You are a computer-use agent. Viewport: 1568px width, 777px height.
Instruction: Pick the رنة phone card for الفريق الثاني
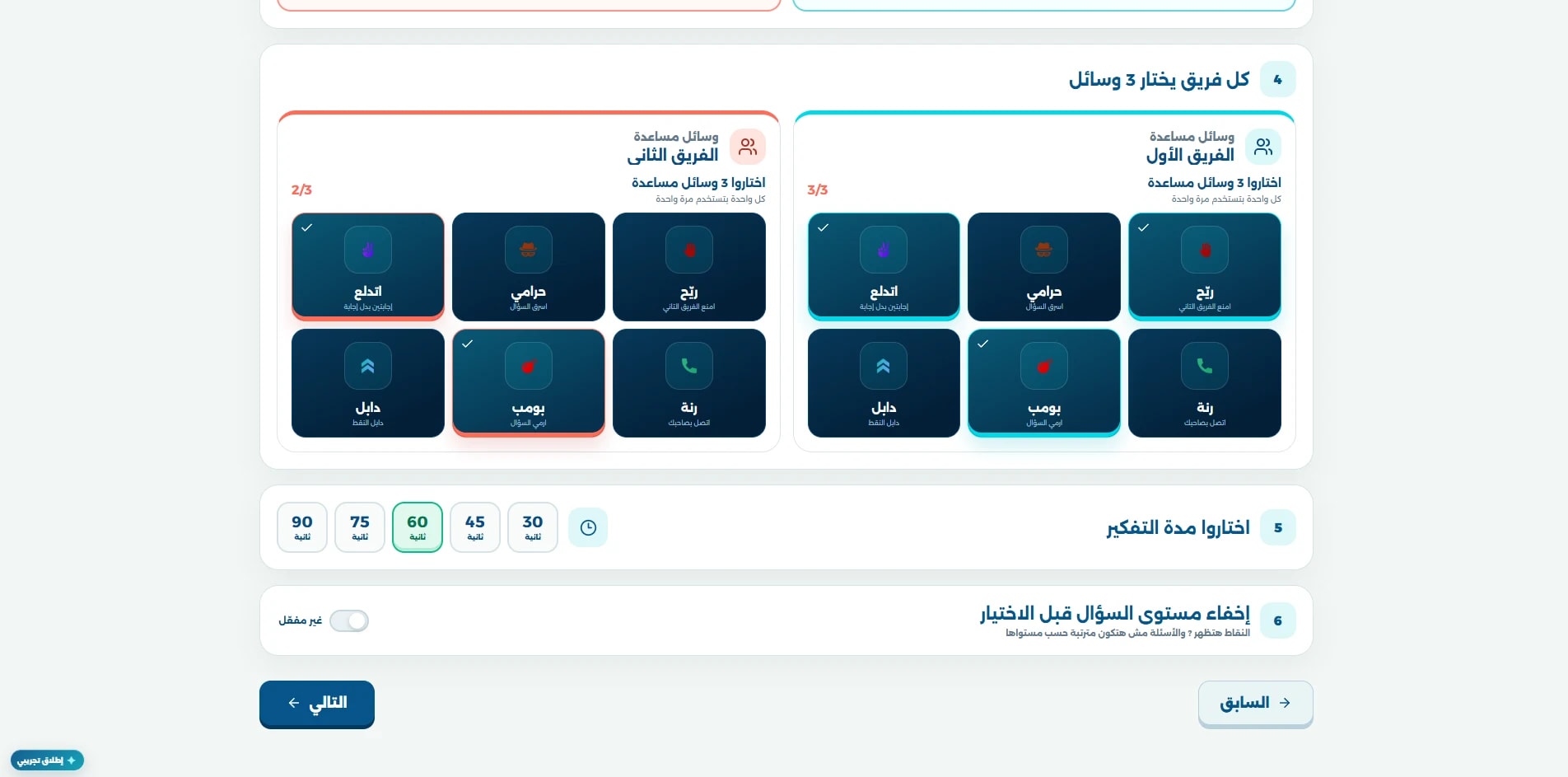tap(689, 383)
